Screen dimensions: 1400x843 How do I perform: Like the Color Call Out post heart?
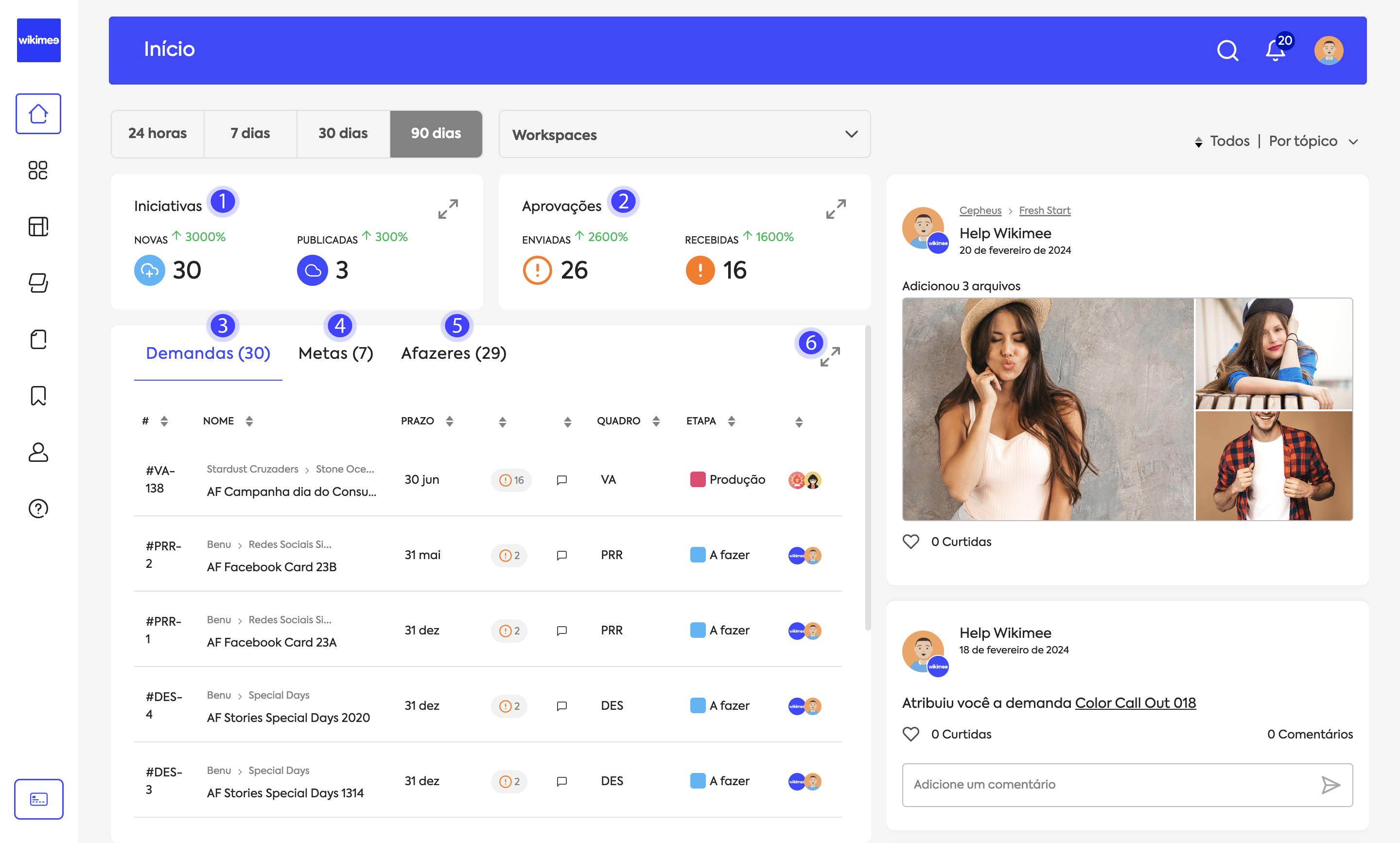(x=911, y=734)
